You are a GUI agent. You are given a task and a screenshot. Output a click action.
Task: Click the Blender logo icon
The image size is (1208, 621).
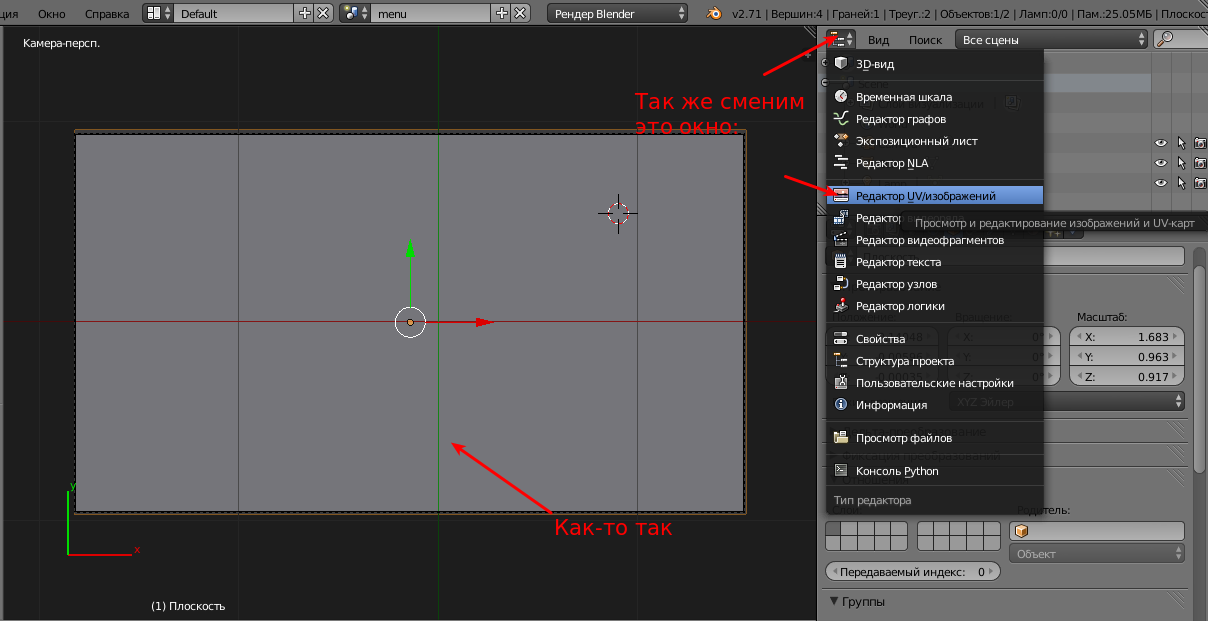coord(714,14)
